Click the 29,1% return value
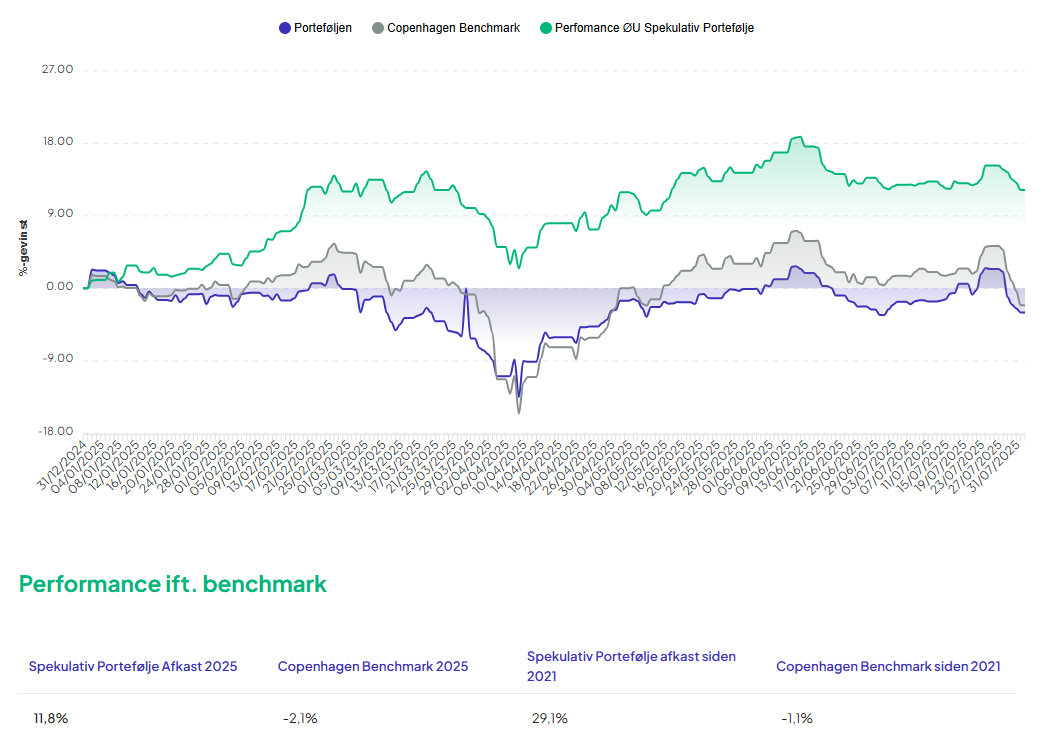Screen dimensions: 1055x736 point(549,718)
